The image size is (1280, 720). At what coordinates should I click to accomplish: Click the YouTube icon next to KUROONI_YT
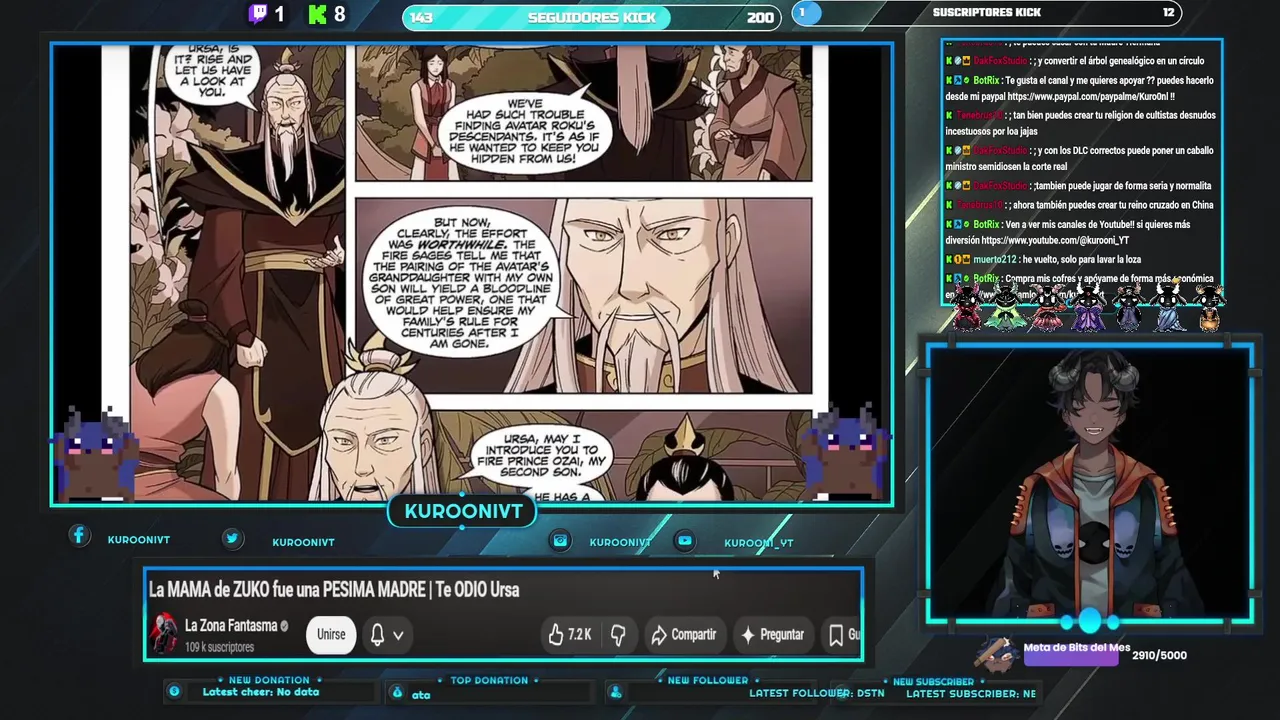pyautogui.click(x=684, y=540)
